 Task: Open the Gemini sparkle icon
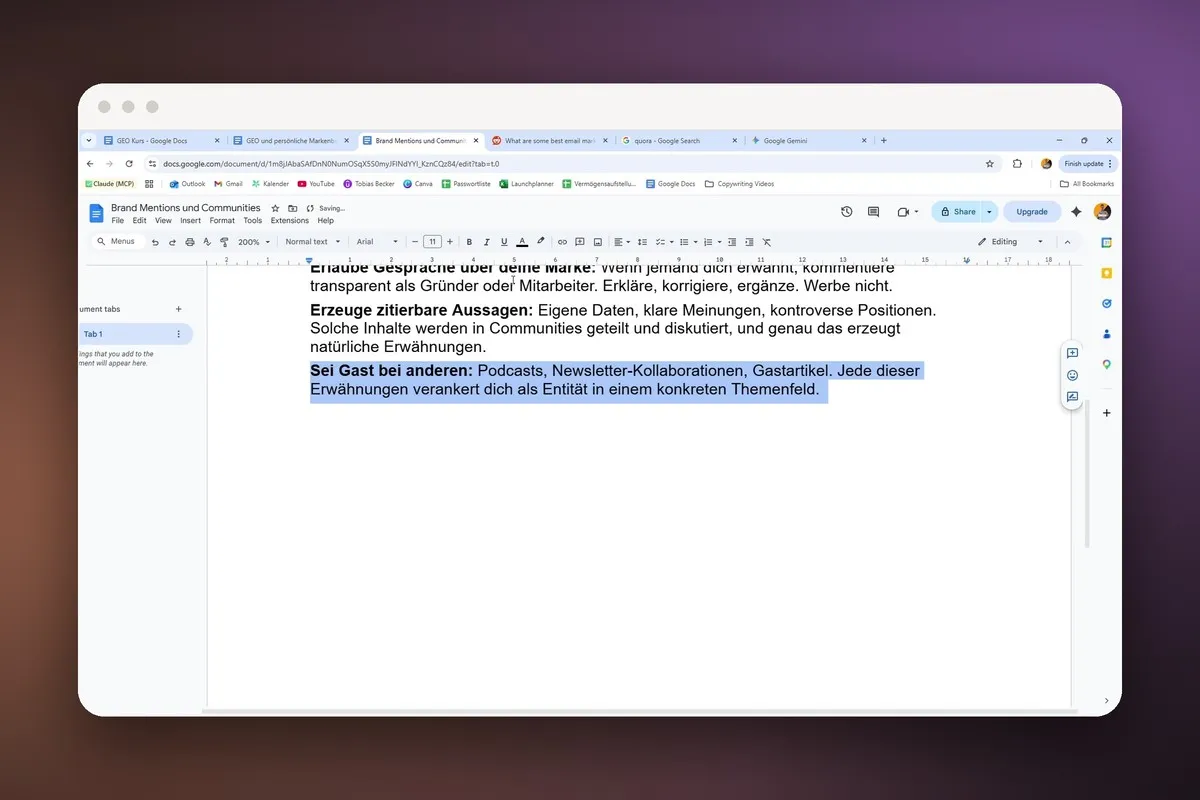click(1076, 212)
